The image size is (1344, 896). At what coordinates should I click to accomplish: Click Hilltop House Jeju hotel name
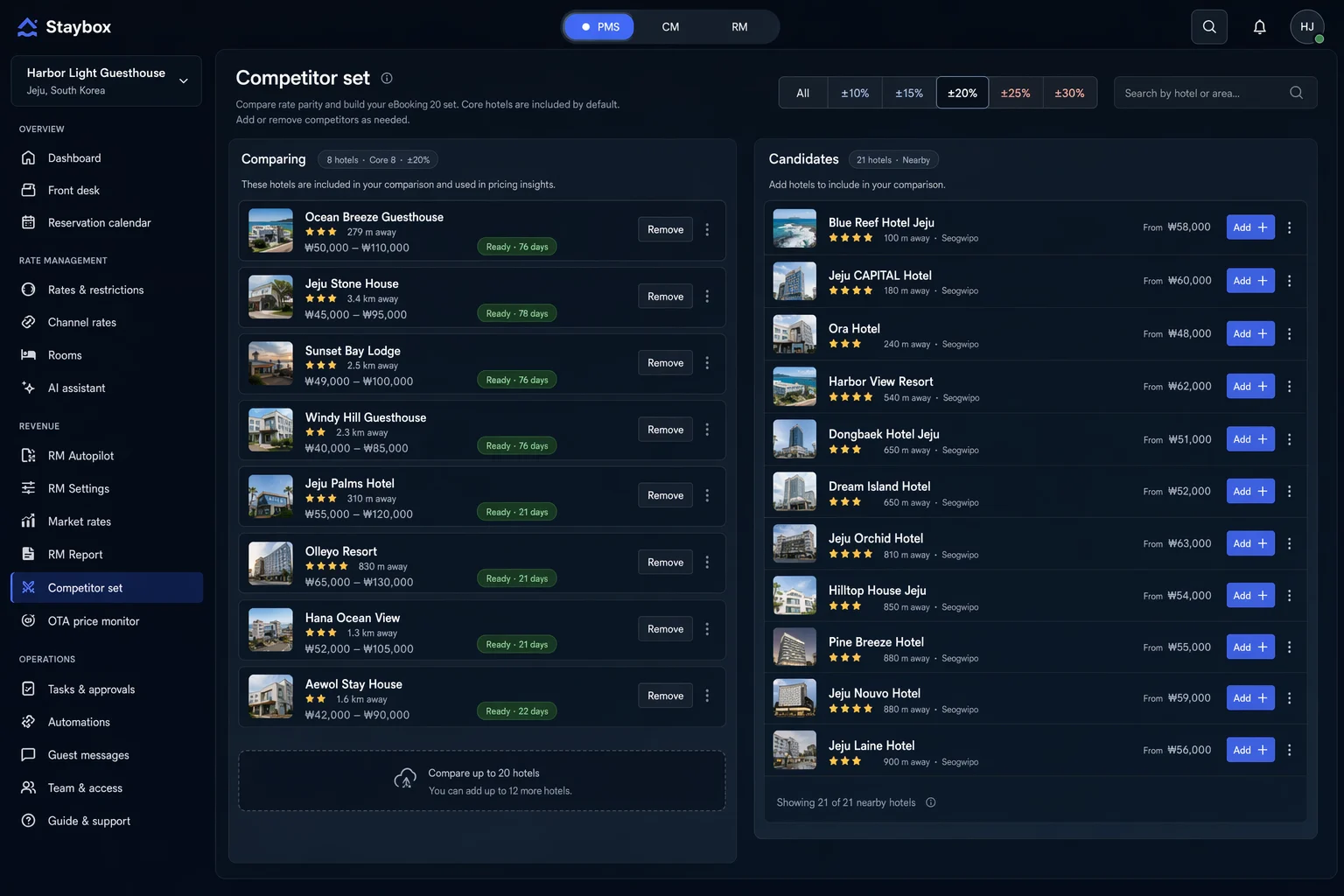click(x=877, y=591)
